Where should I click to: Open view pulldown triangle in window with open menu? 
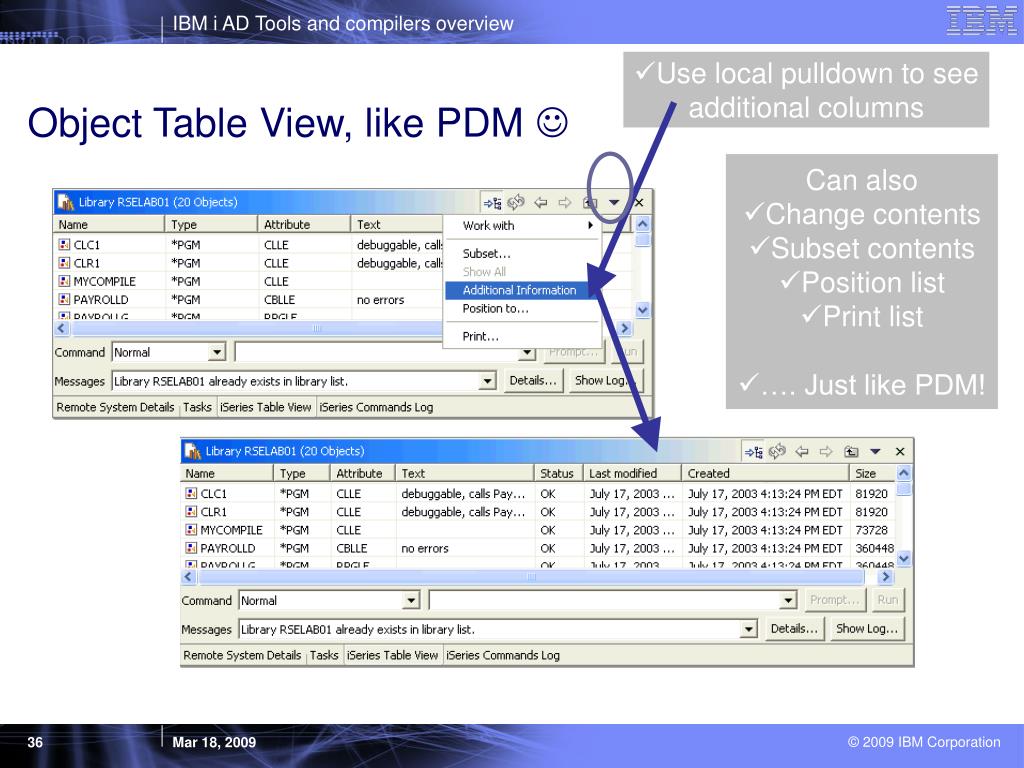pyautogui.click(x=614, y=202)
